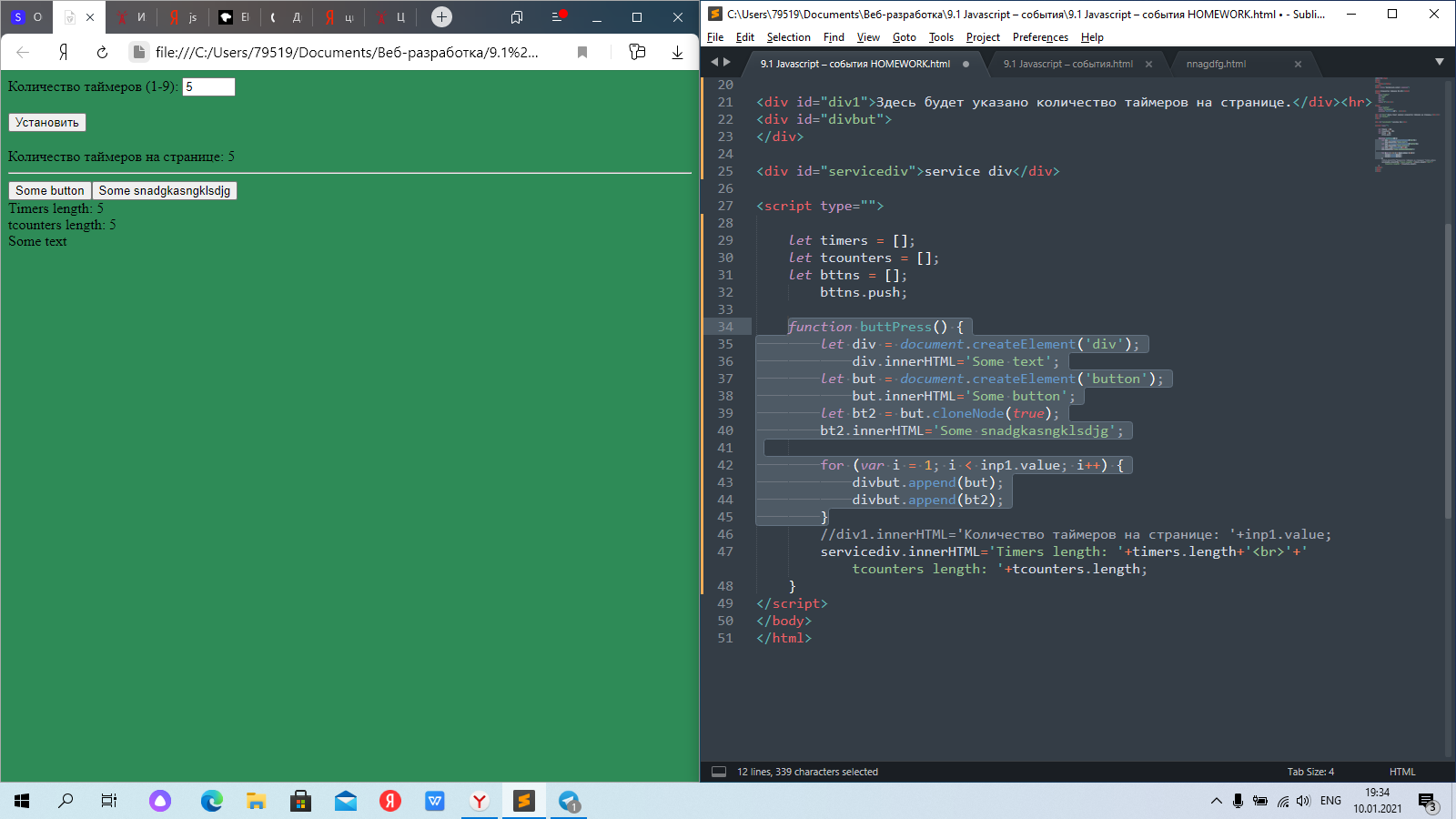The image size is (1456, 819).
Task: Click the Some snadgkasngklsdjg button
Action: tap(165, 190)
